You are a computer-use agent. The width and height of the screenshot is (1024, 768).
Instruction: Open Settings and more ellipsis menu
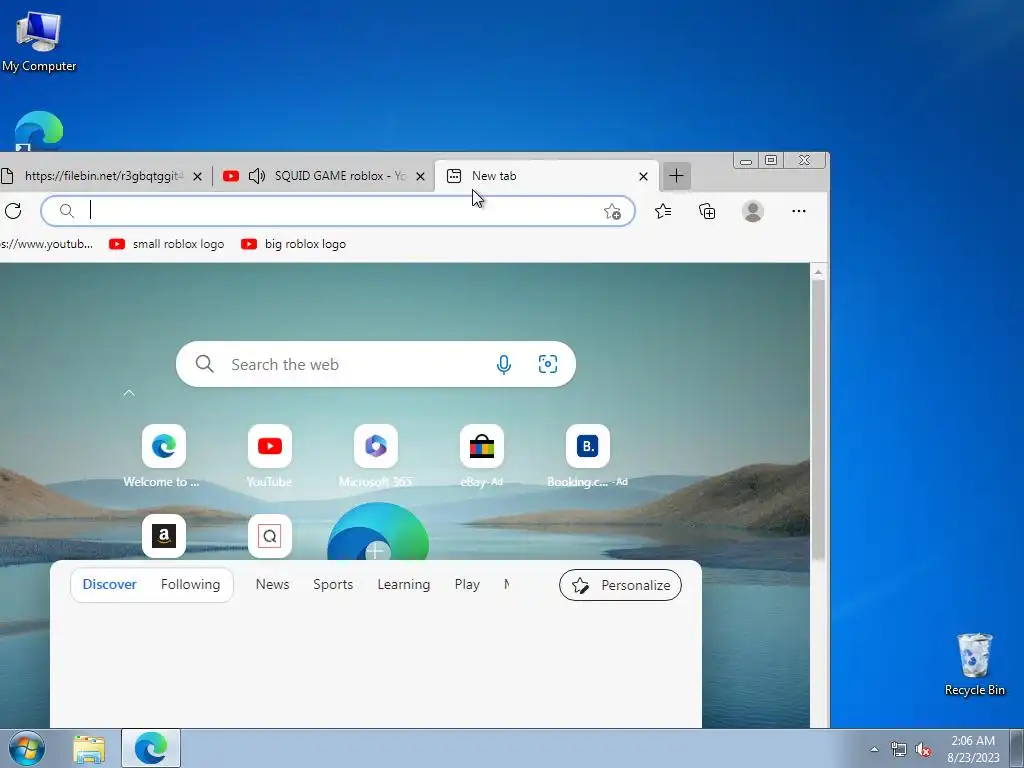point(799,211)
